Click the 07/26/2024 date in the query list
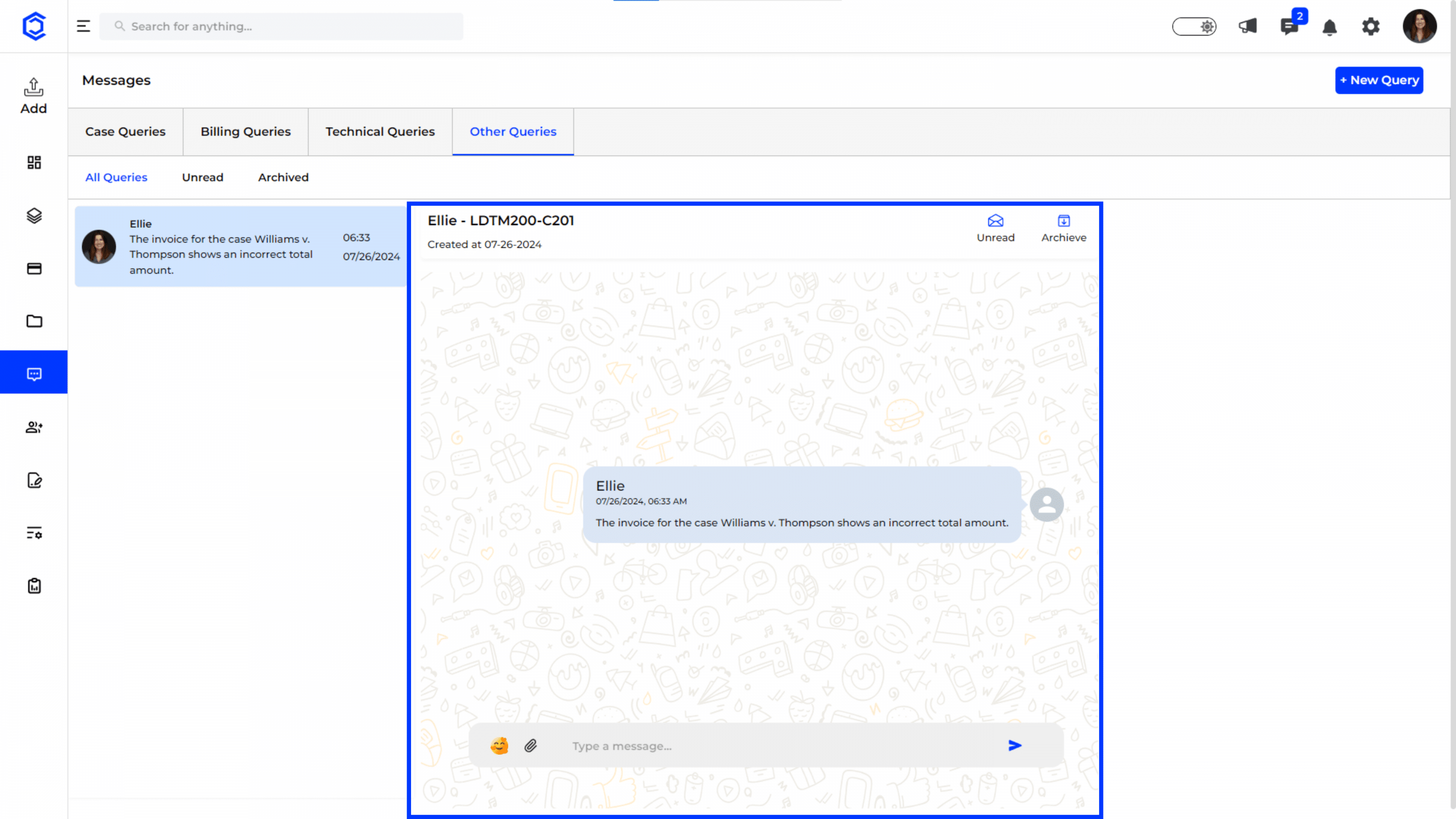The width and height of the screenshot is (1456, 819). 372,257
